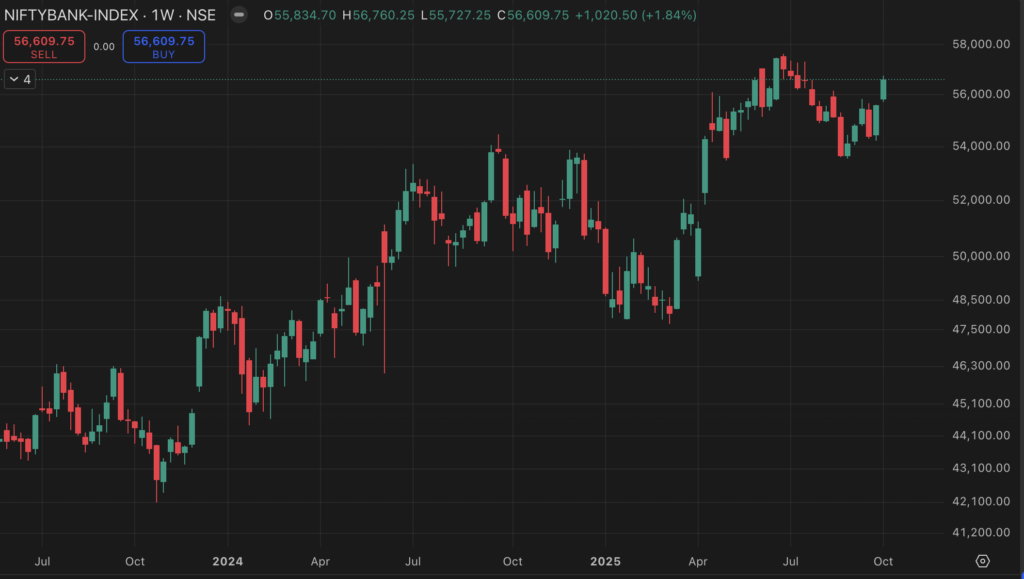
Task: Click the dotted current price line
Action: pos(500,79)
